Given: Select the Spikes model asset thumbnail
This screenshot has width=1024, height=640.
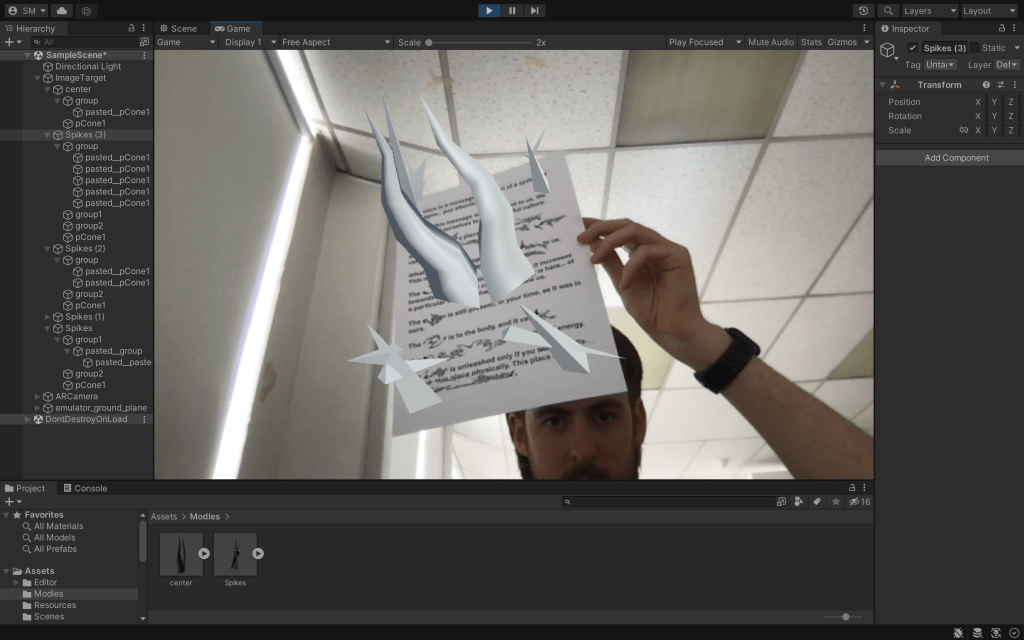Looking at the screenshot, I should point(235,554).
